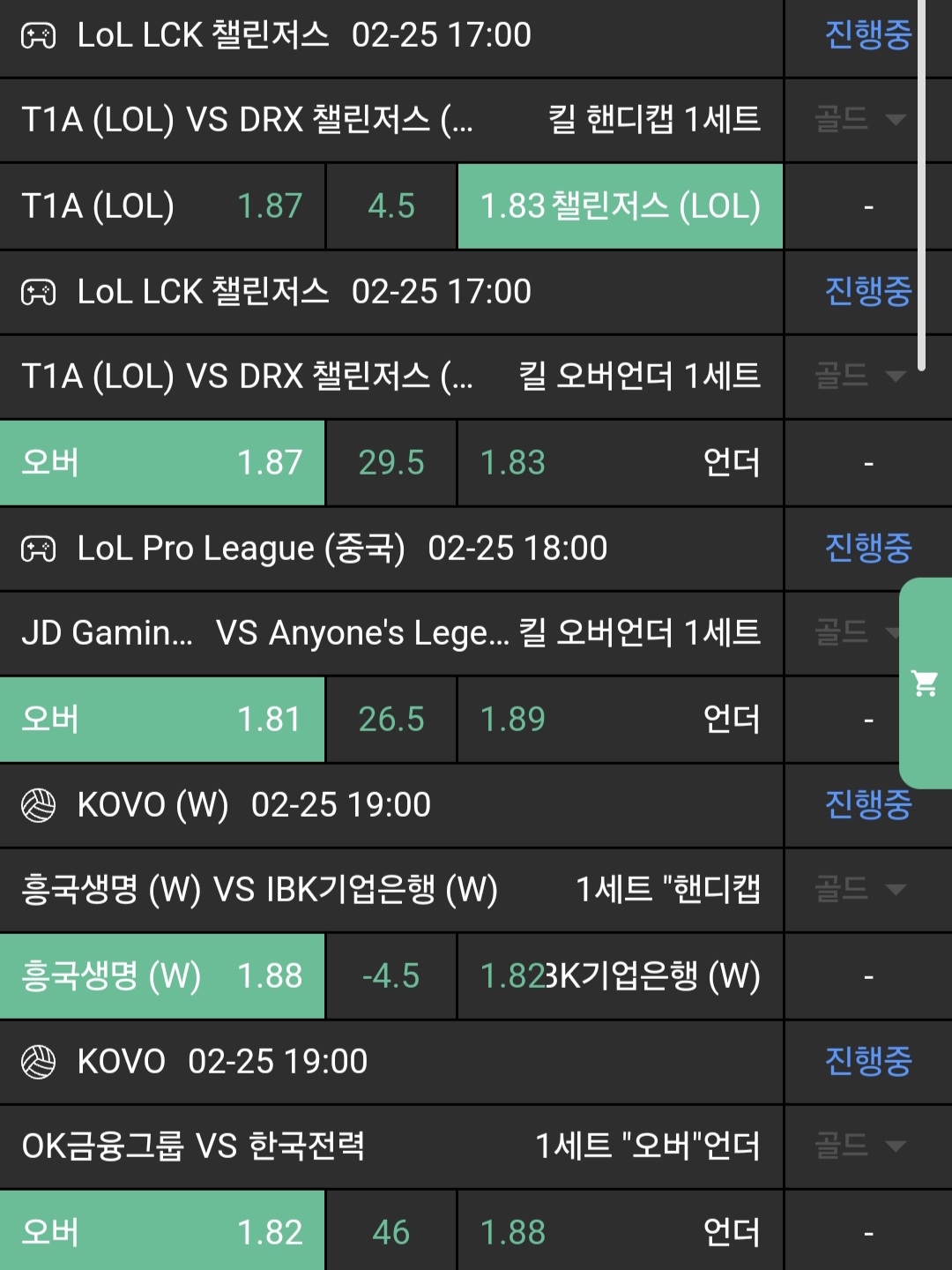The width and height of the screenshot is (952, 1270).
Task: Toggle 오버 1.87 selection for 29.5 kills
Action: point(162,463)
